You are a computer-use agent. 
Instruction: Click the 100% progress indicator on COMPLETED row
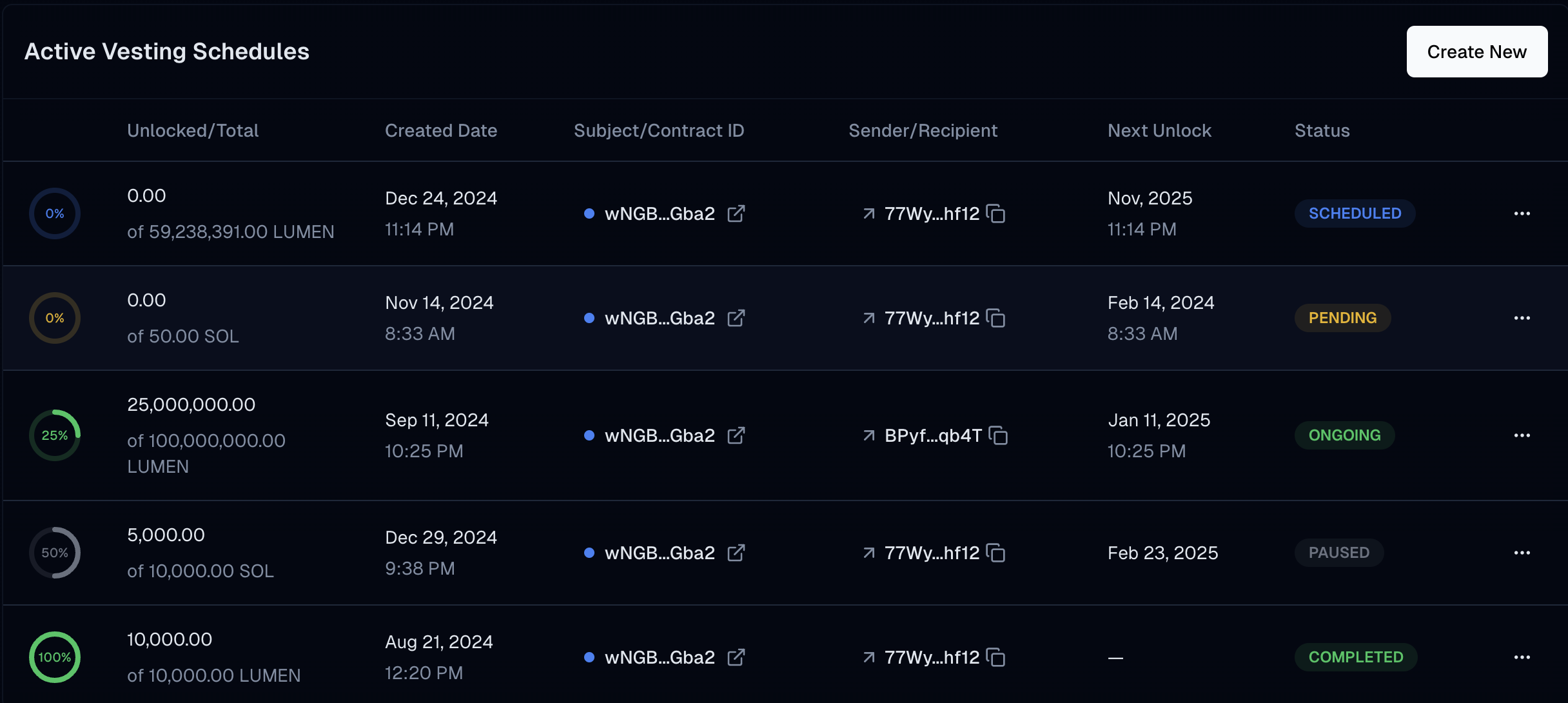click(55, 657)
